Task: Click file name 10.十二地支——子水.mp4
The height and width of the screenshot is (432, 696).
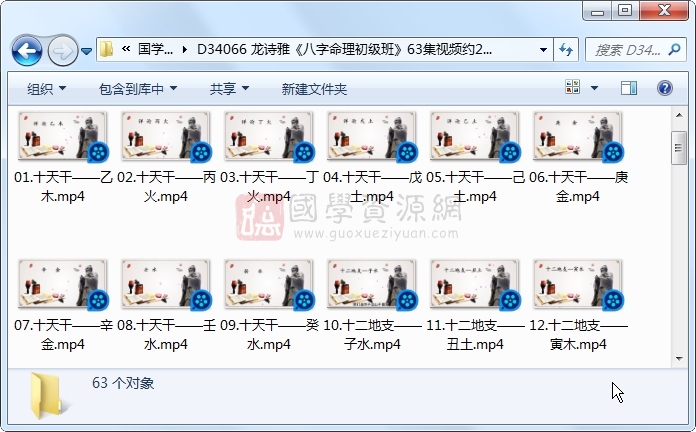Action: click(x=372, y=335)
